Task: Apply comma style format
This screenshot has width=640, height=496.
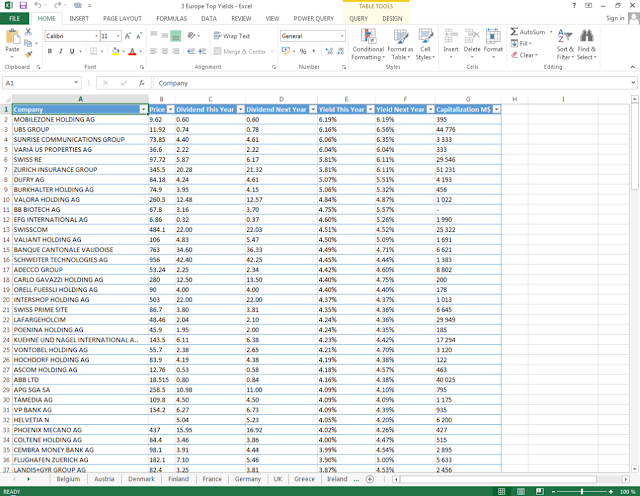Action: click(313, 51)
